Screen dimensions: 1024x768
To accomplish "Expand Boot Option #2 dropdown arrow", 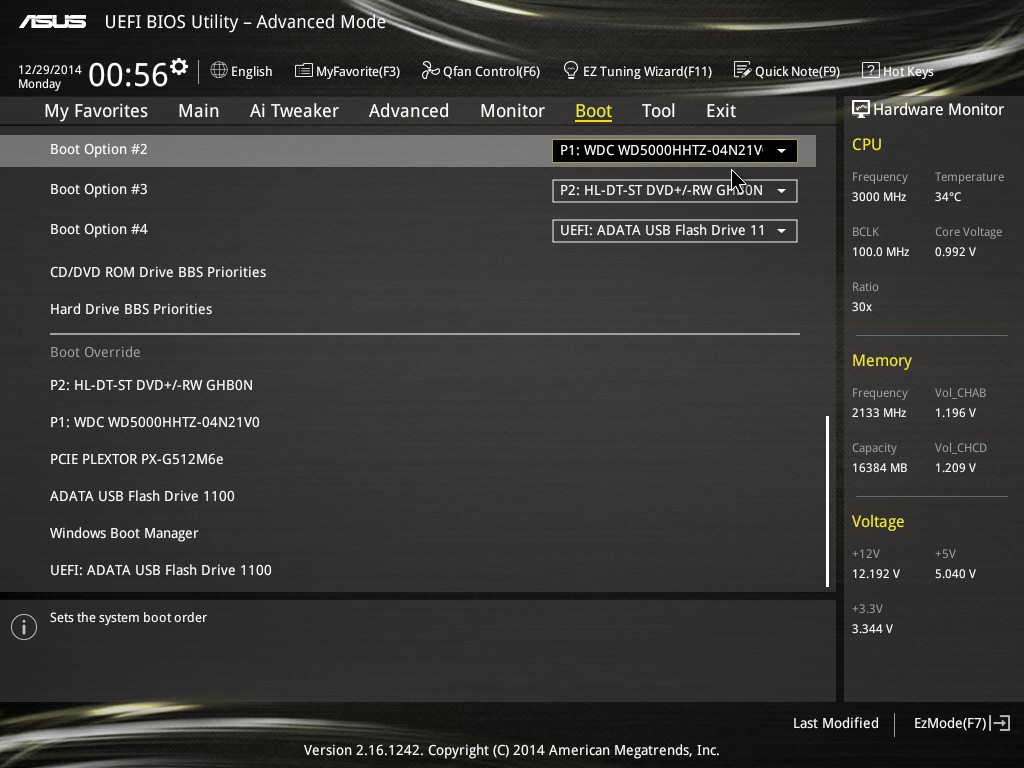I will click(781, 151).
